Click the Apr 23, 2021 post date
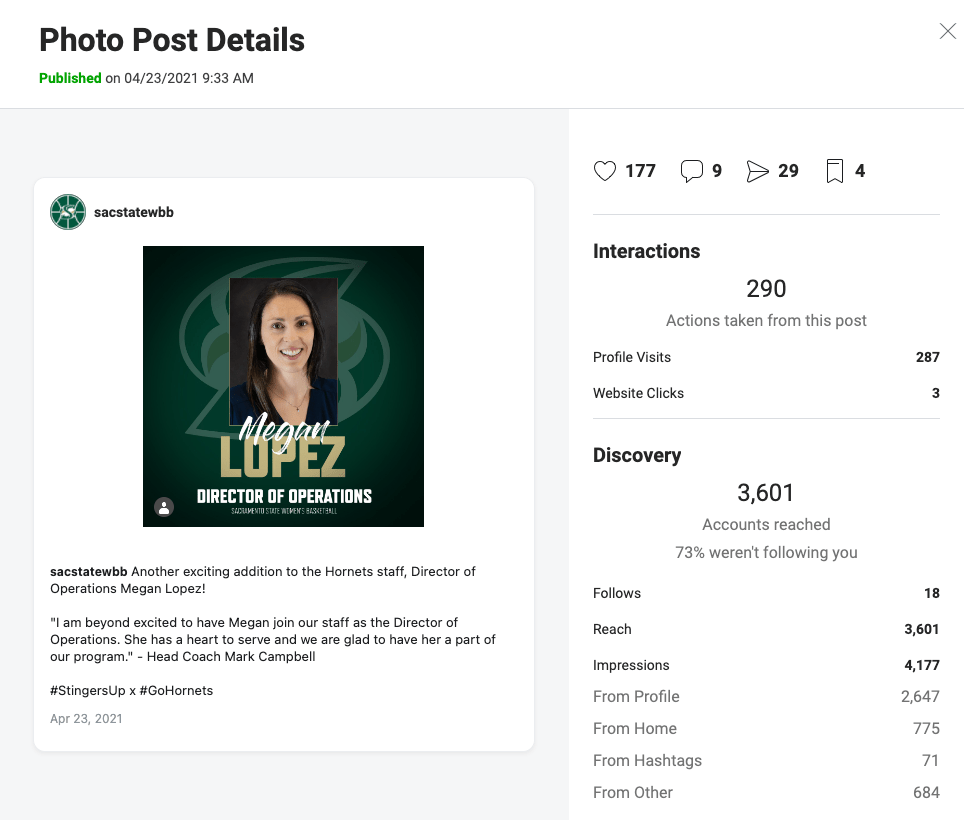Screen dimensions: 964x820 pos(86,718)
